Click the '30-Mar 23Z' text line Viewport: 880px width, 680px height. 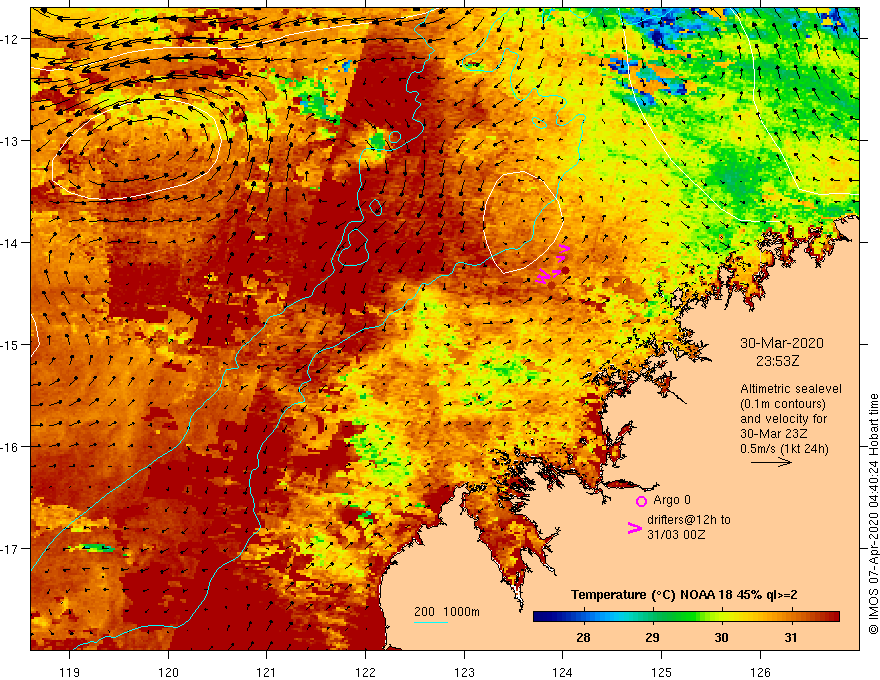tap(774, 434)
